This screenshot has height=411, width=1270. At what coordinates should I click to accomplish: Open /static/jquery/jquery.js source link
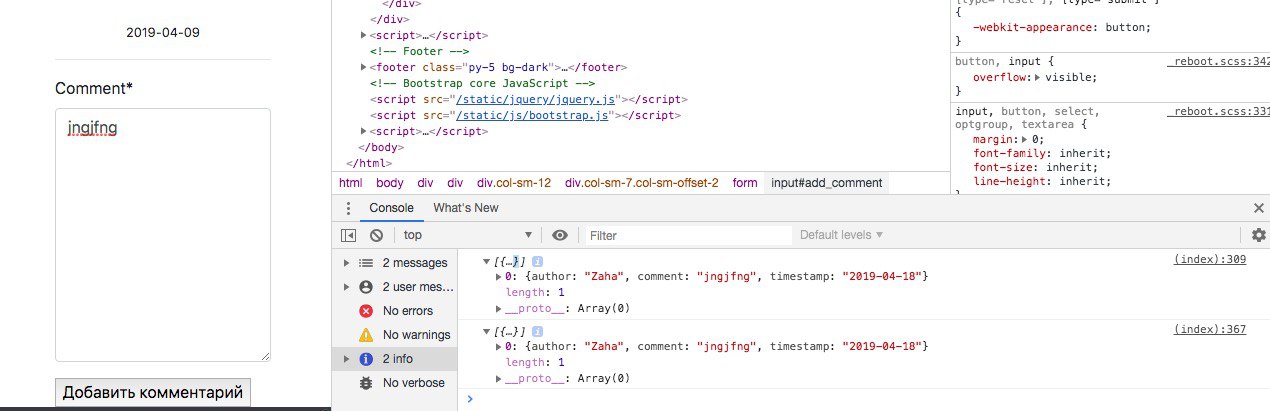click(536, 99)
